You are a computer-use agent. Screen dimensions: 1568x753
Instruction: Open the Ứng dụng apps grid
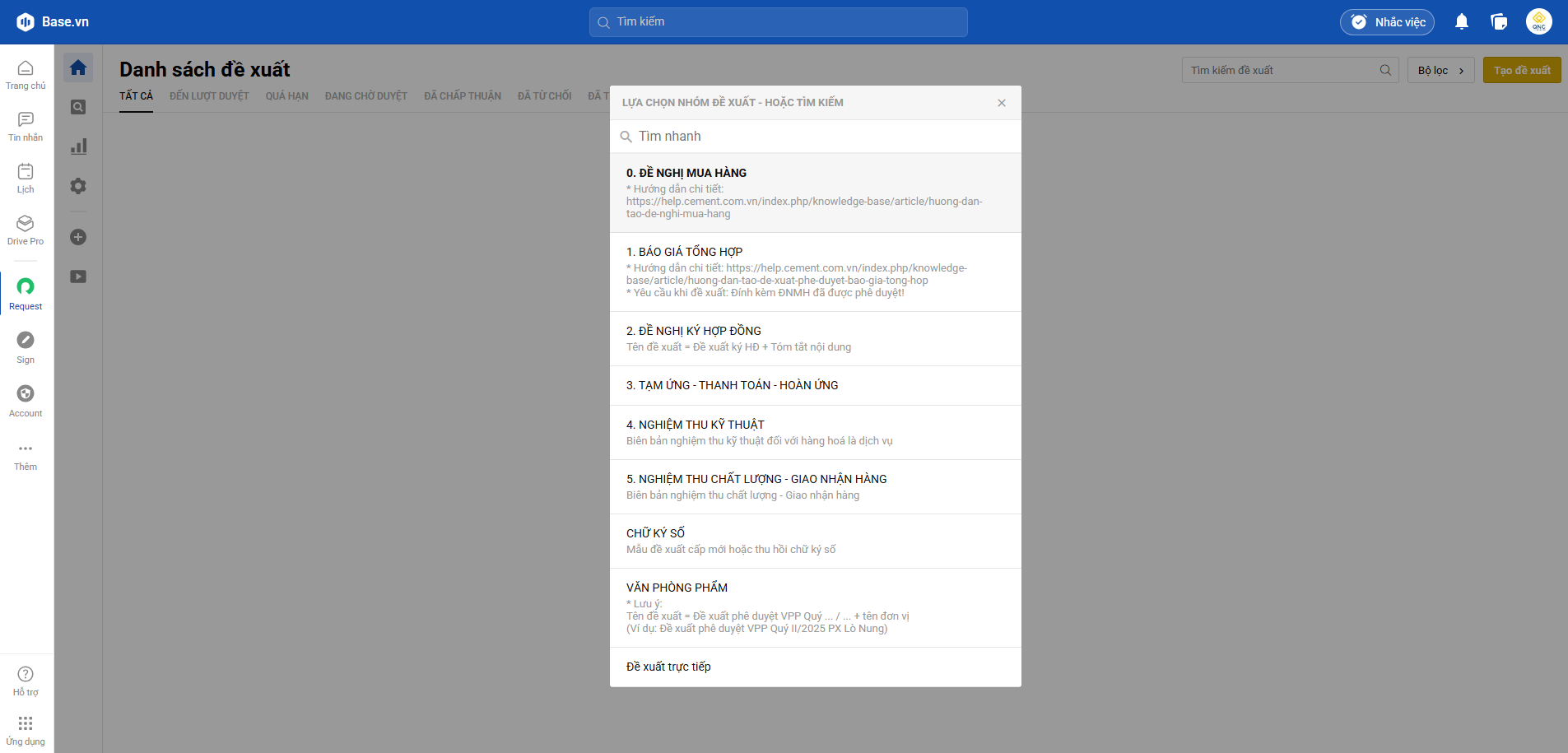pos(26,729)
